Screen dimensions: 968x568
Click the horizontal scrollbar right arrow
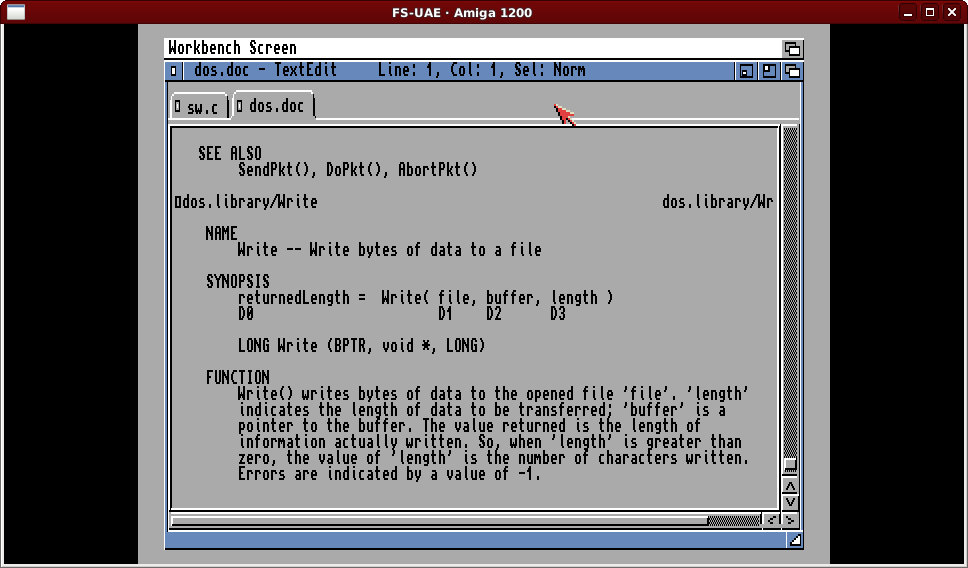[790, 520]
